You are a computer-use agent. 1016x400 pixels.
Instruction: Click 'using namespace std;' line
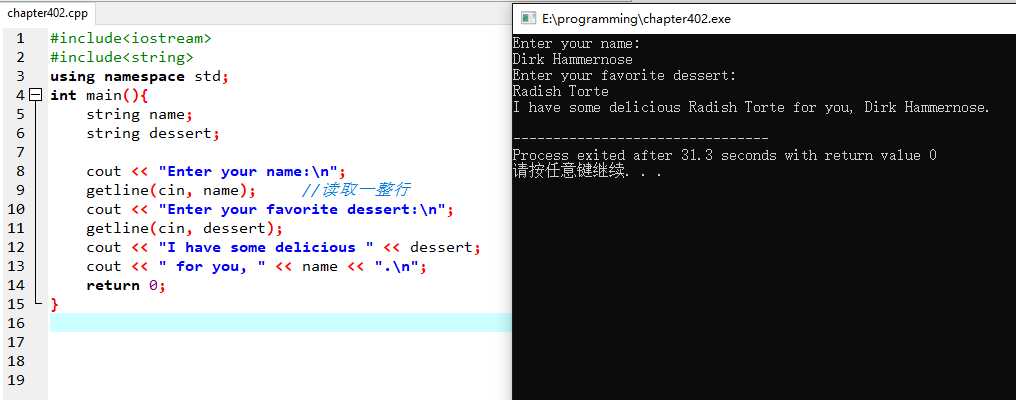(139, 76)
